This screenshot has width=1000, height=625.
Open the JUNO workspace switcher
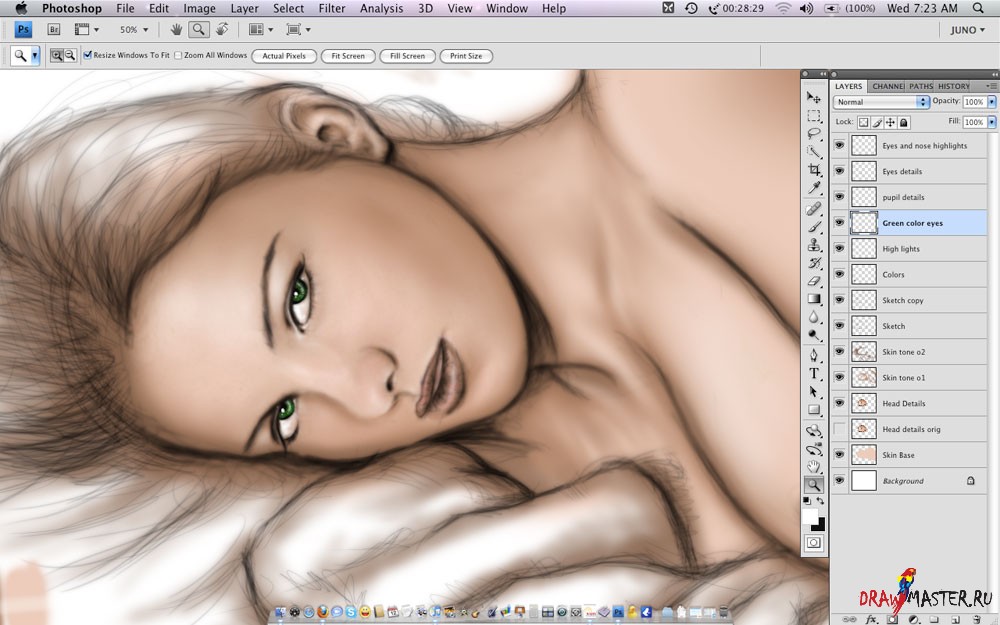coord(967,30)
